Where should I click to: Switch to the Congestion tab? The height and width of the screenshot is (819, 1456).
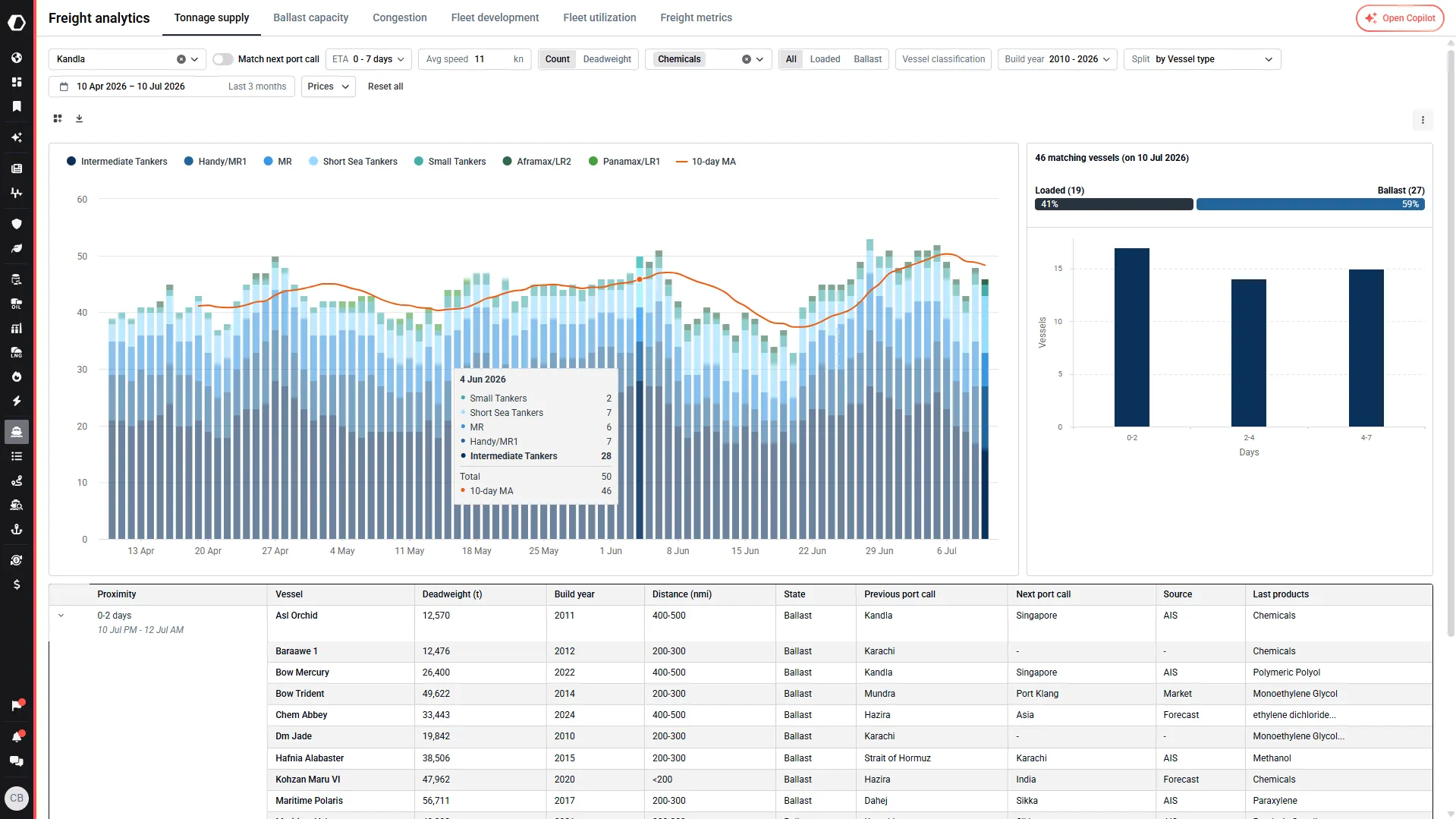click(x=400, y=17)
